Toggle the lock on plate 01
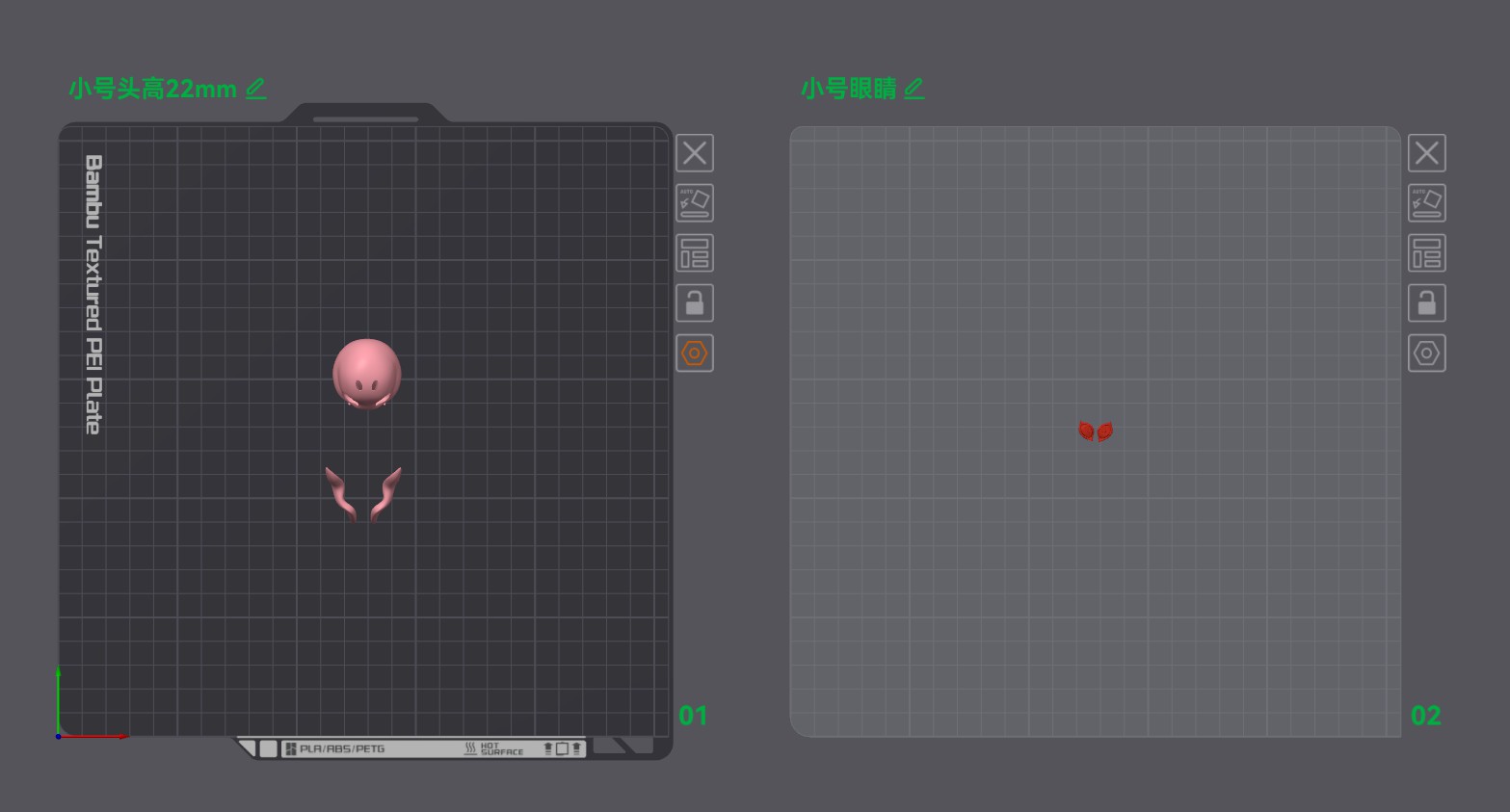Viewport: 1510px width, 812px height. click(694, 303)
